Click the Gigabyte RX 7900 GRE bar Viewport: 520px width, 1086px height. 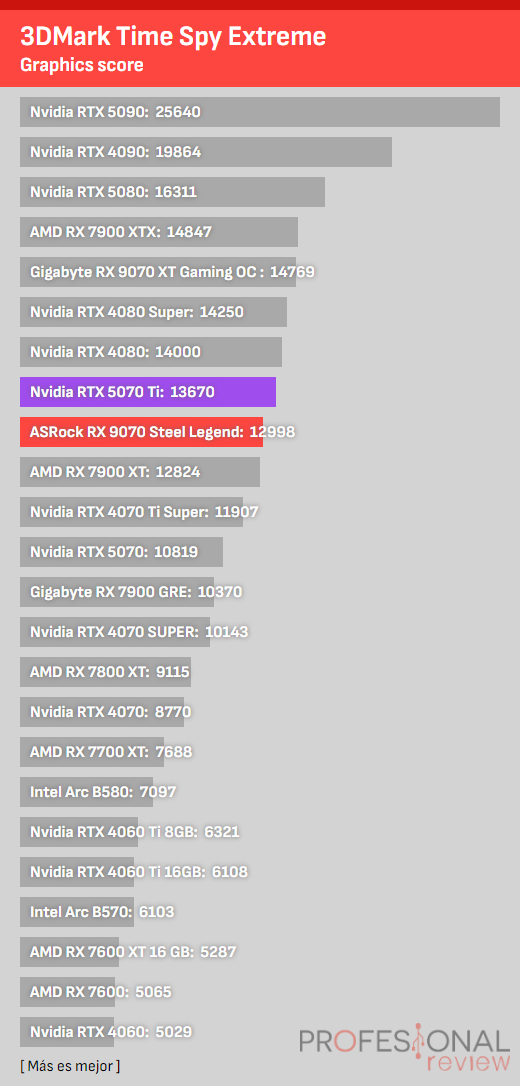[x=117, y=592]
